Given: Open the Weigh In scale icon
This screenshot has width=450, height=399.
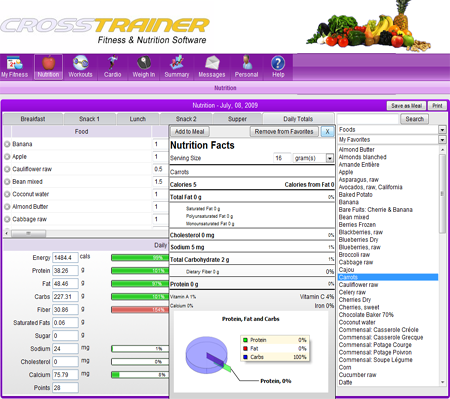Looking at the screenshot, I should pyautogui.click(x=144, y=63).
